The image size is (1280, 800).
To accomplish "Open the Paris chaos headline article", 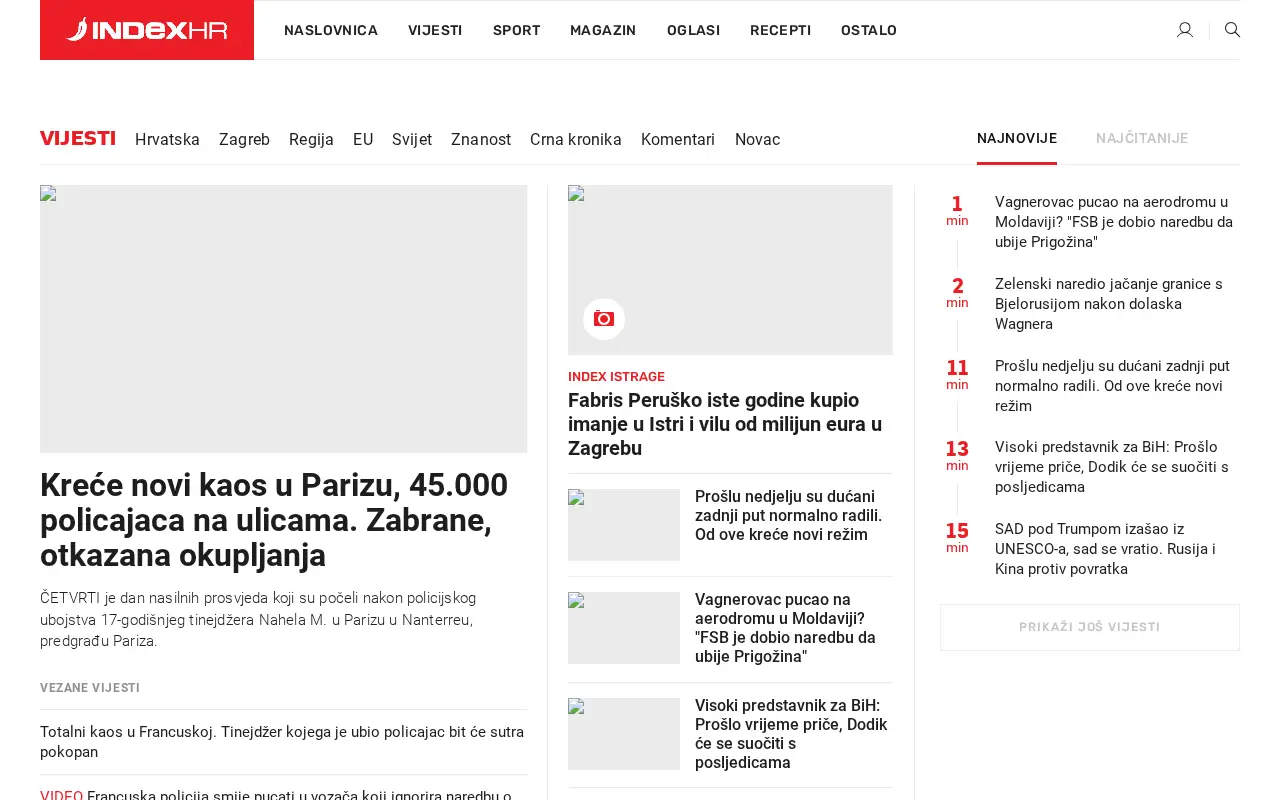I will pos(274,520).
